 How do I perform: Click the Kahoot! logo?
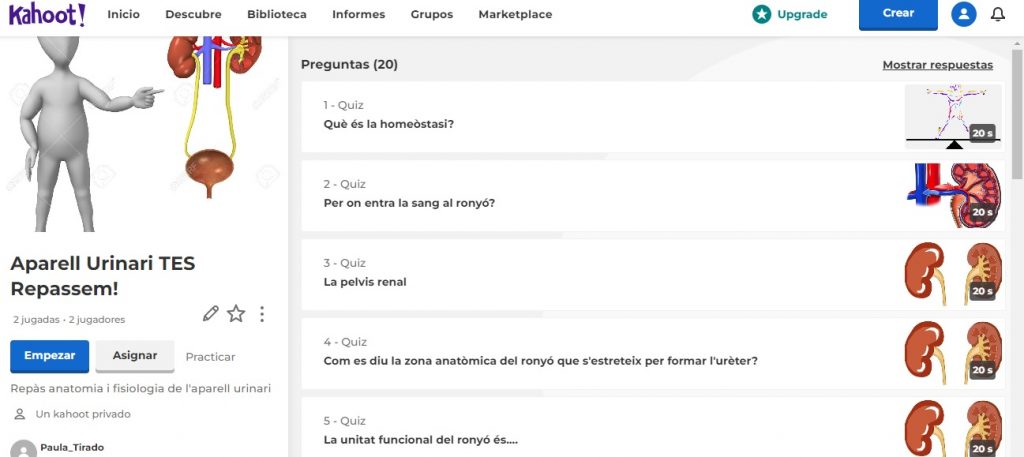click(x=47, y=15)
